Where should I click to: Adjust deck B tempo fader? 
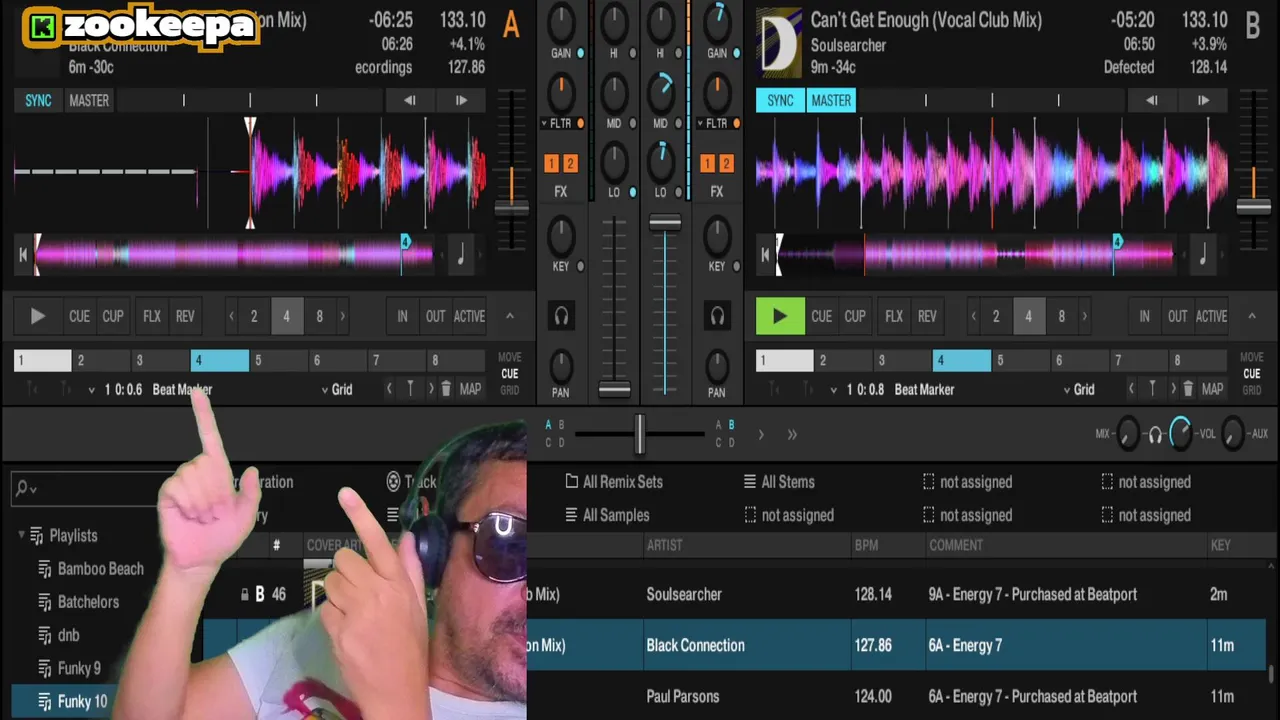[1253, 206]
